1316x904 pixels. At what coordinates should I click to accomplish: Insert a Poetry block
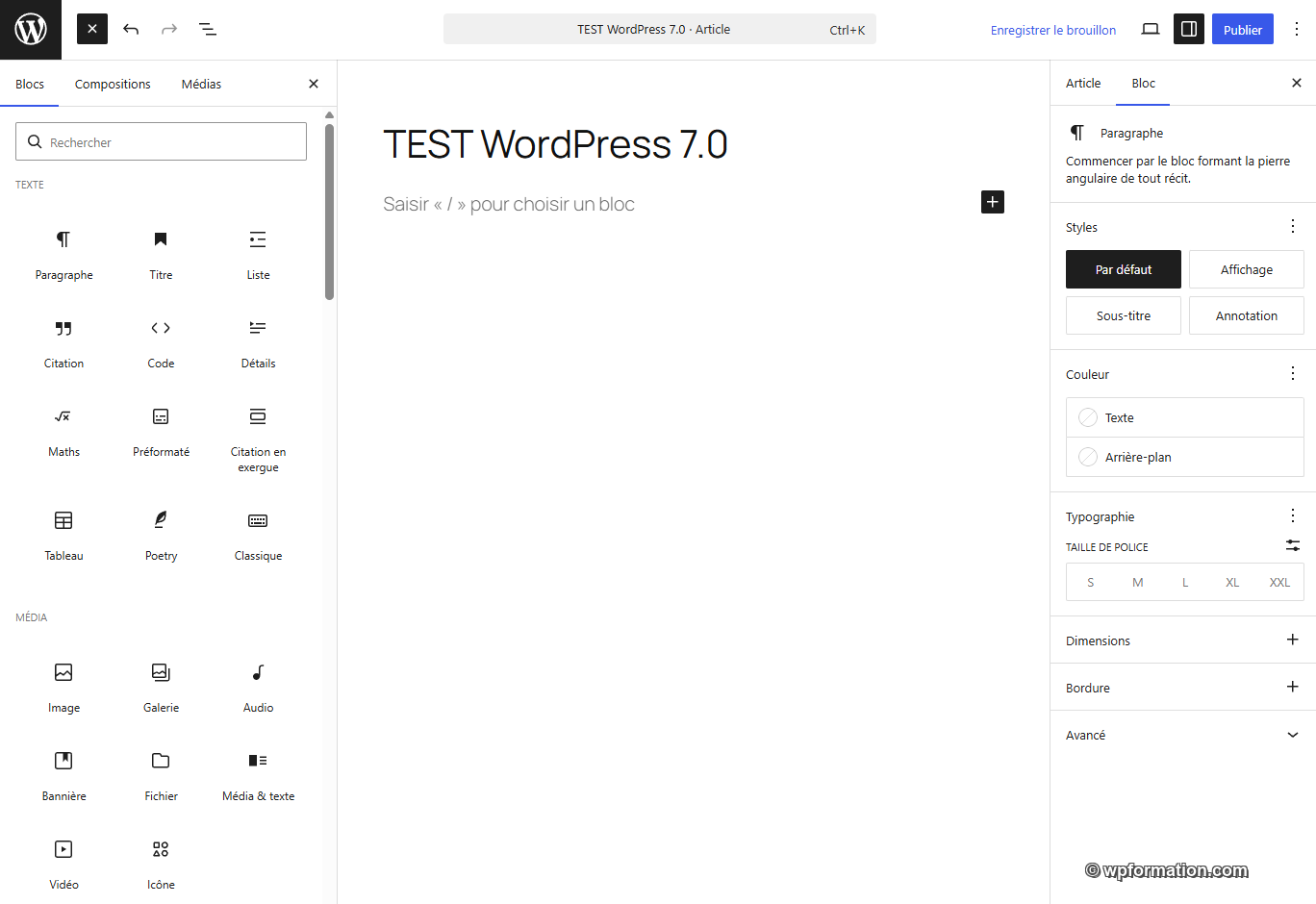coord(161,535)
